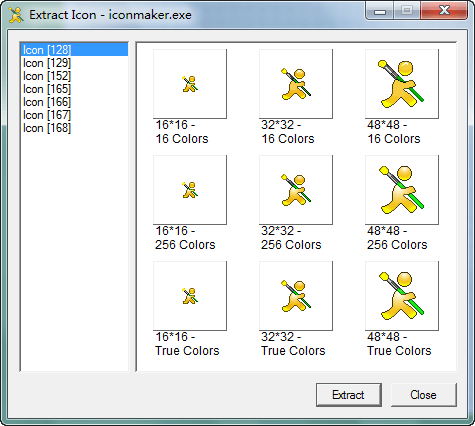
Task: Choose Icon [165] from the list
Action: pyautogui.click(x=74, y=89)
